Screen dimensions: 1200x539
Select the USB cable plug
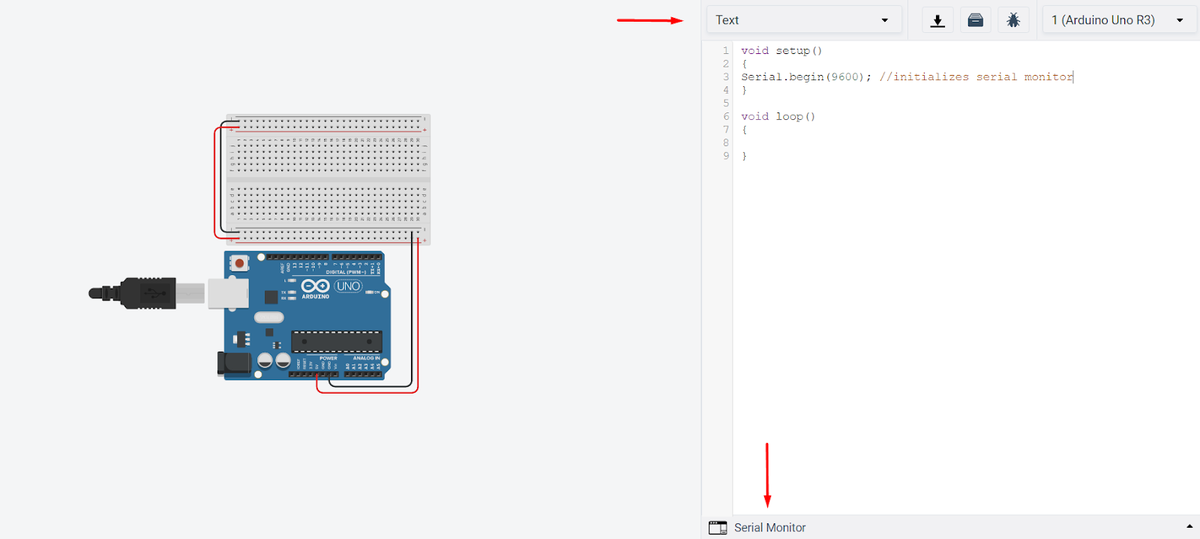tap(130, 292)
